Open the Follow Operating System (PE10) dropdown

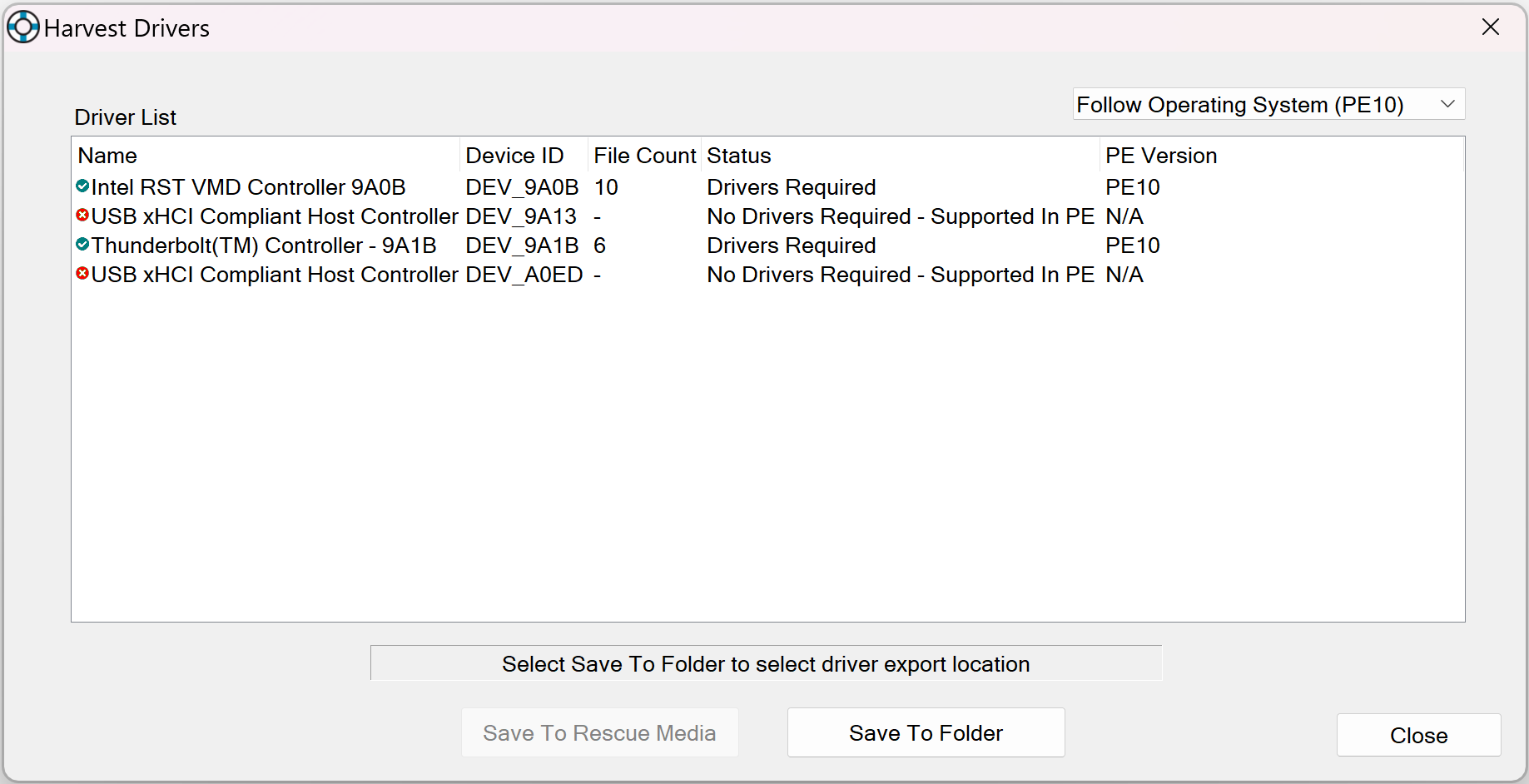tap(1267, 105)
